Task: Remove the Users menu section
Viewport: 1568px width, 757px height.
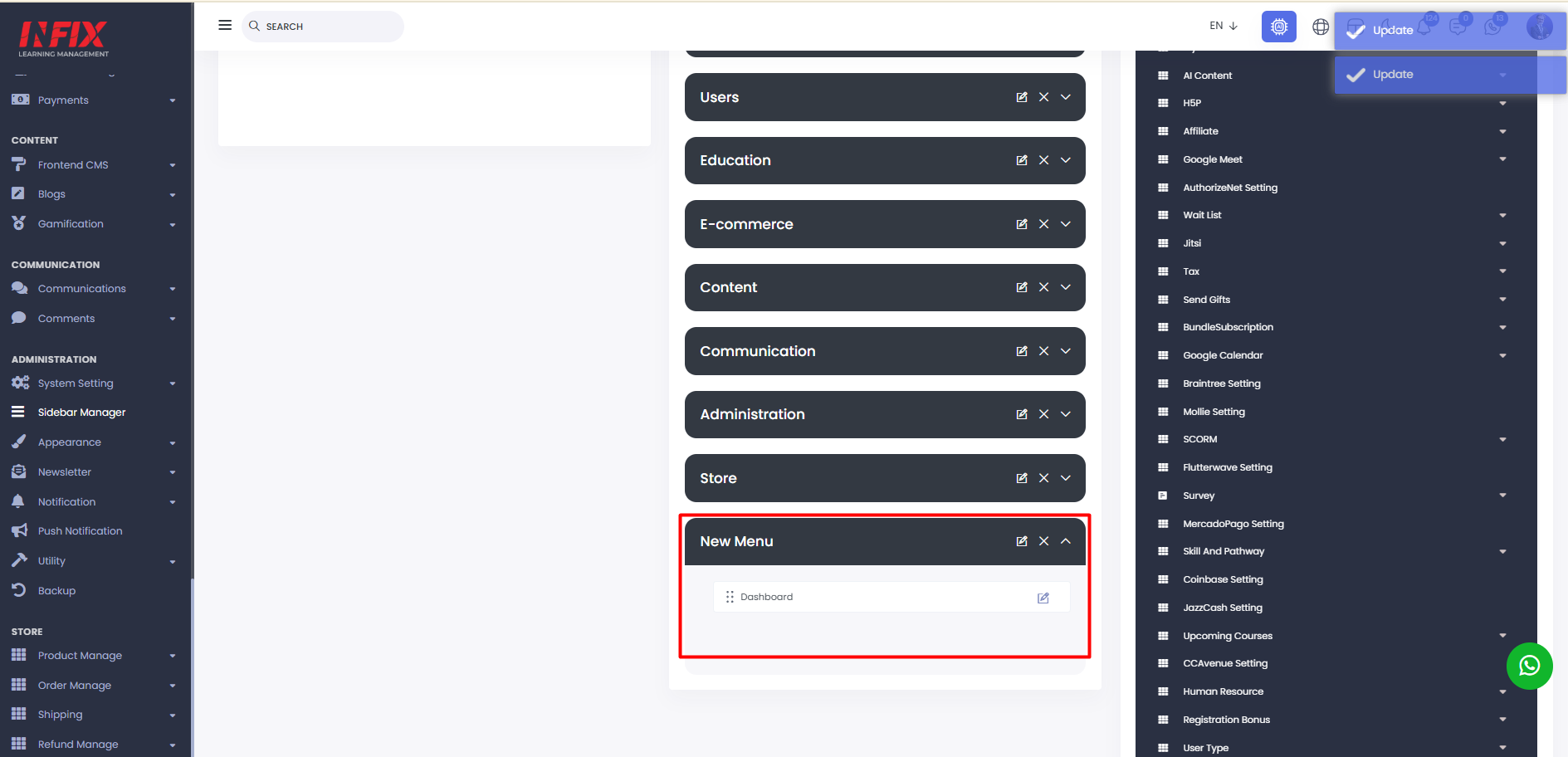Action: click(1044, 97)
